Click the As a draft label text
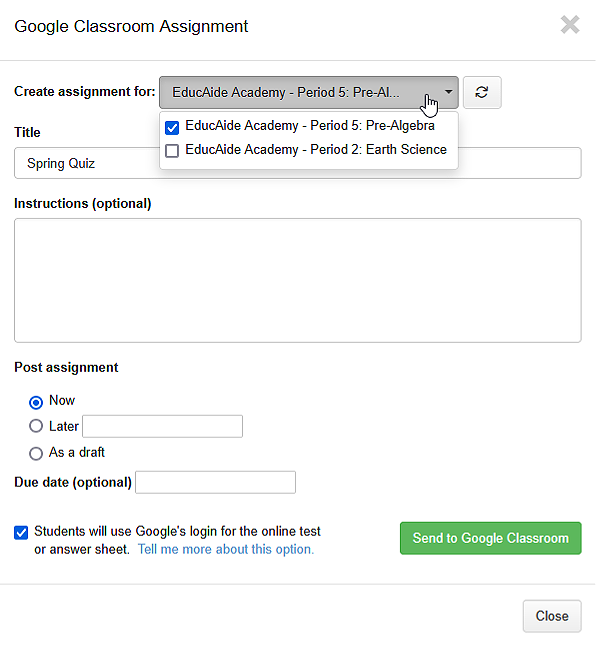This screenshot has width=596, height=647. [x=77, y=452]
